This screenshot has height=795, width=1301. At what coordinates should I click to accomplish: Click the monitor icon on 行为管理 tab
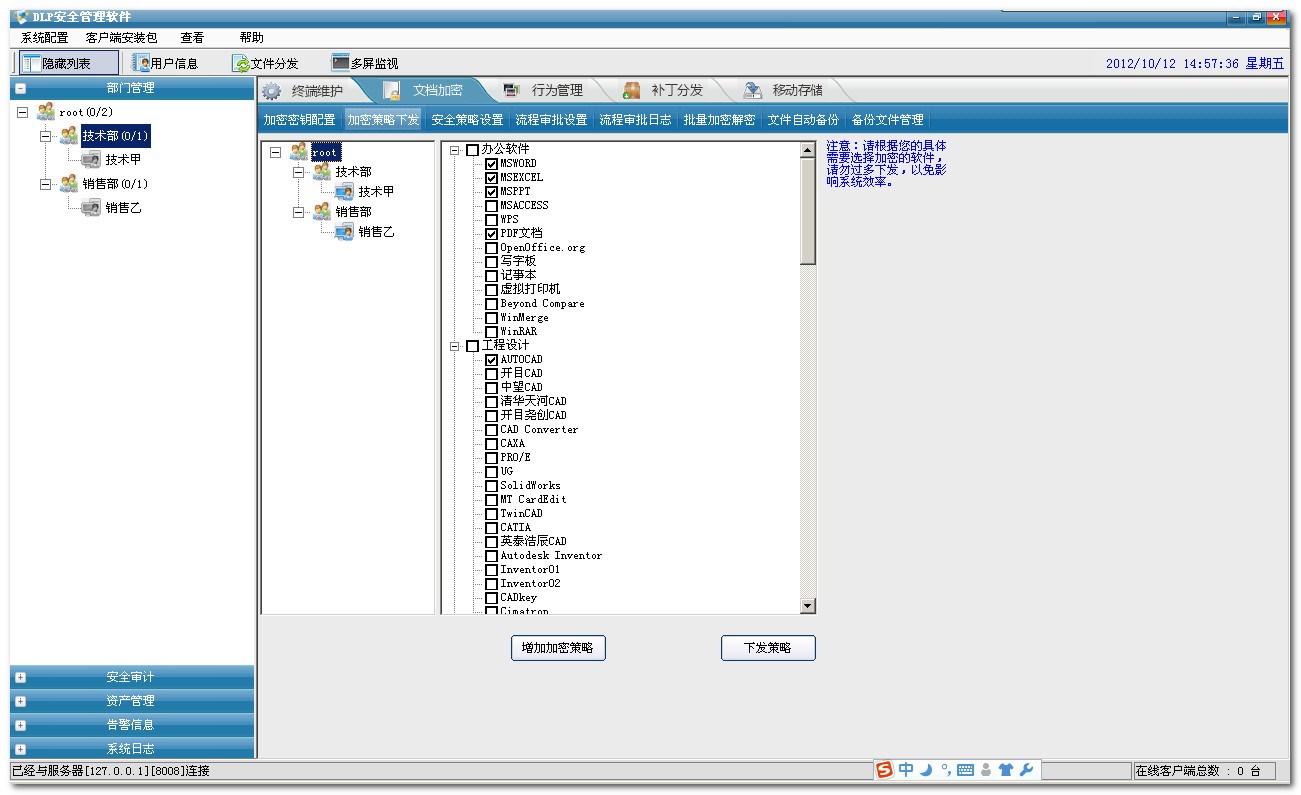click(511, 90)
